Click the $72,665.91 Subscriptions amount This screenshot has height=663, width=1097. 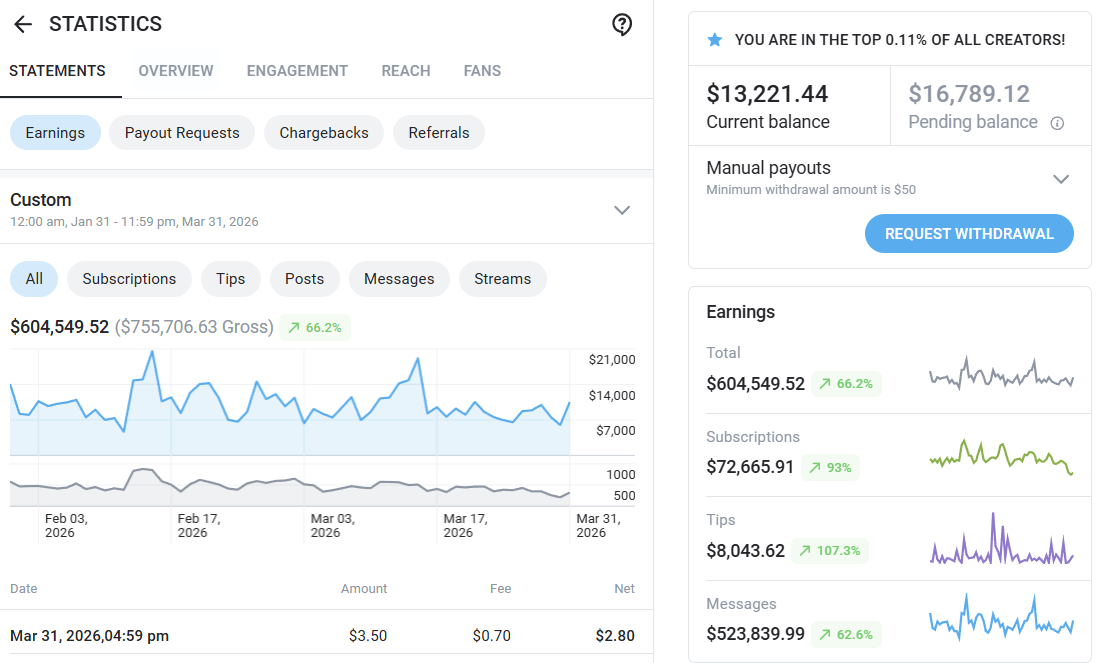coord(750,466)
